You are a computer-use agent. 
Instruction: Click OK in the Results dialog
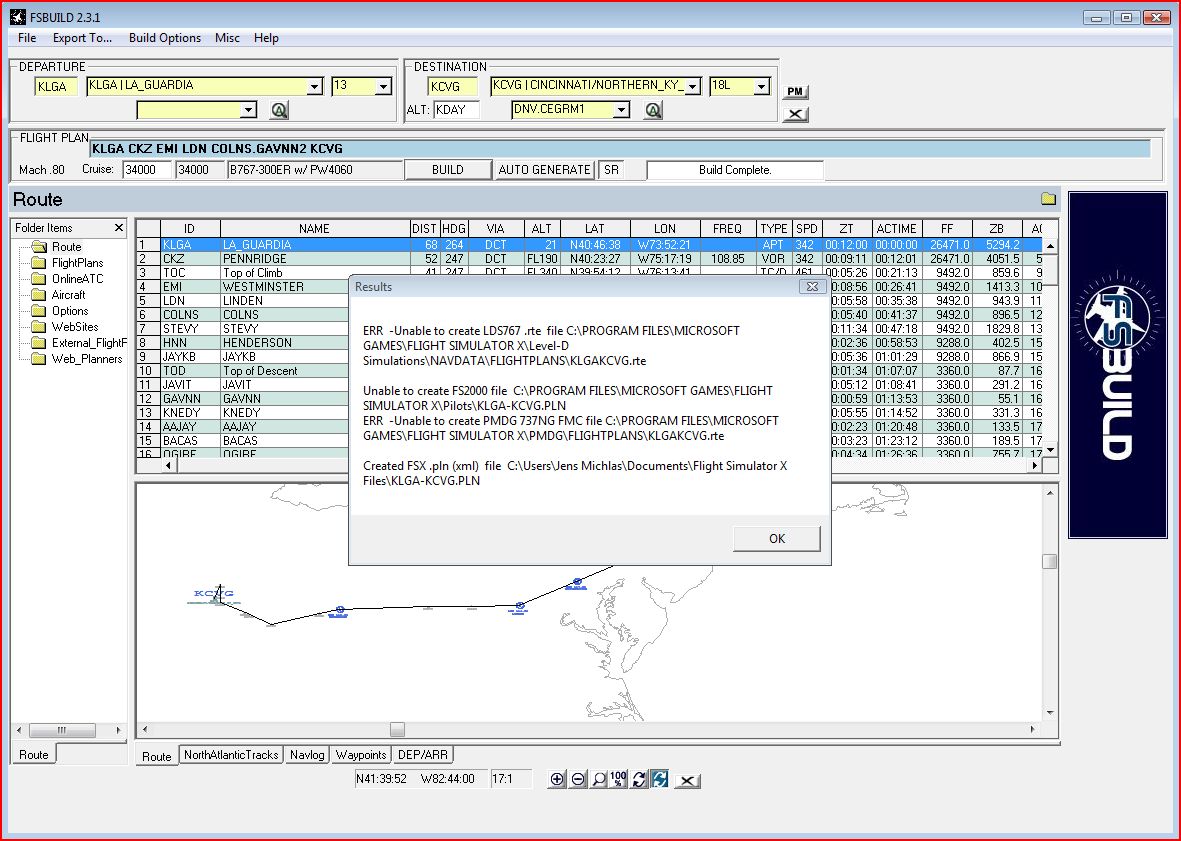click(777, 538)
